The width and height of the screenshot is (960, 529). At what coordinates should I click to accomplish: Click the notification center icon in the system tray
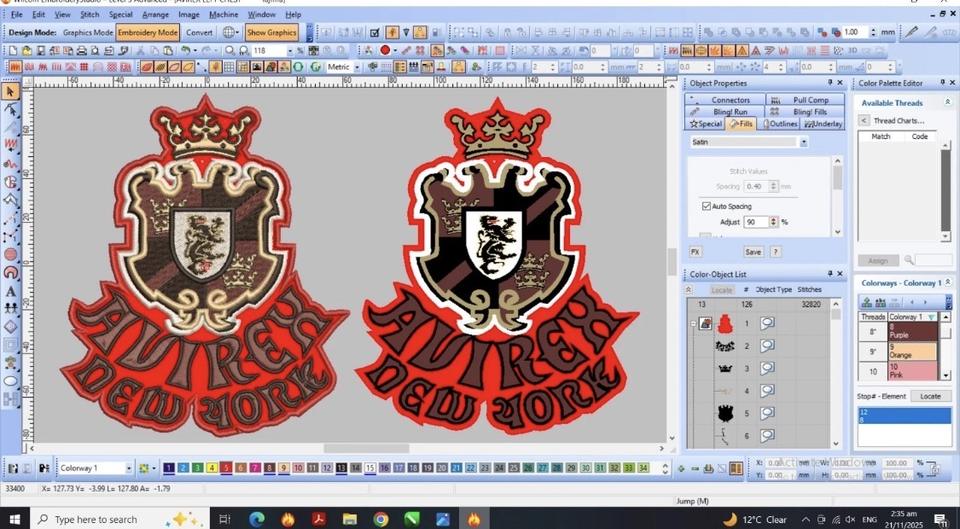coord(940,519)
